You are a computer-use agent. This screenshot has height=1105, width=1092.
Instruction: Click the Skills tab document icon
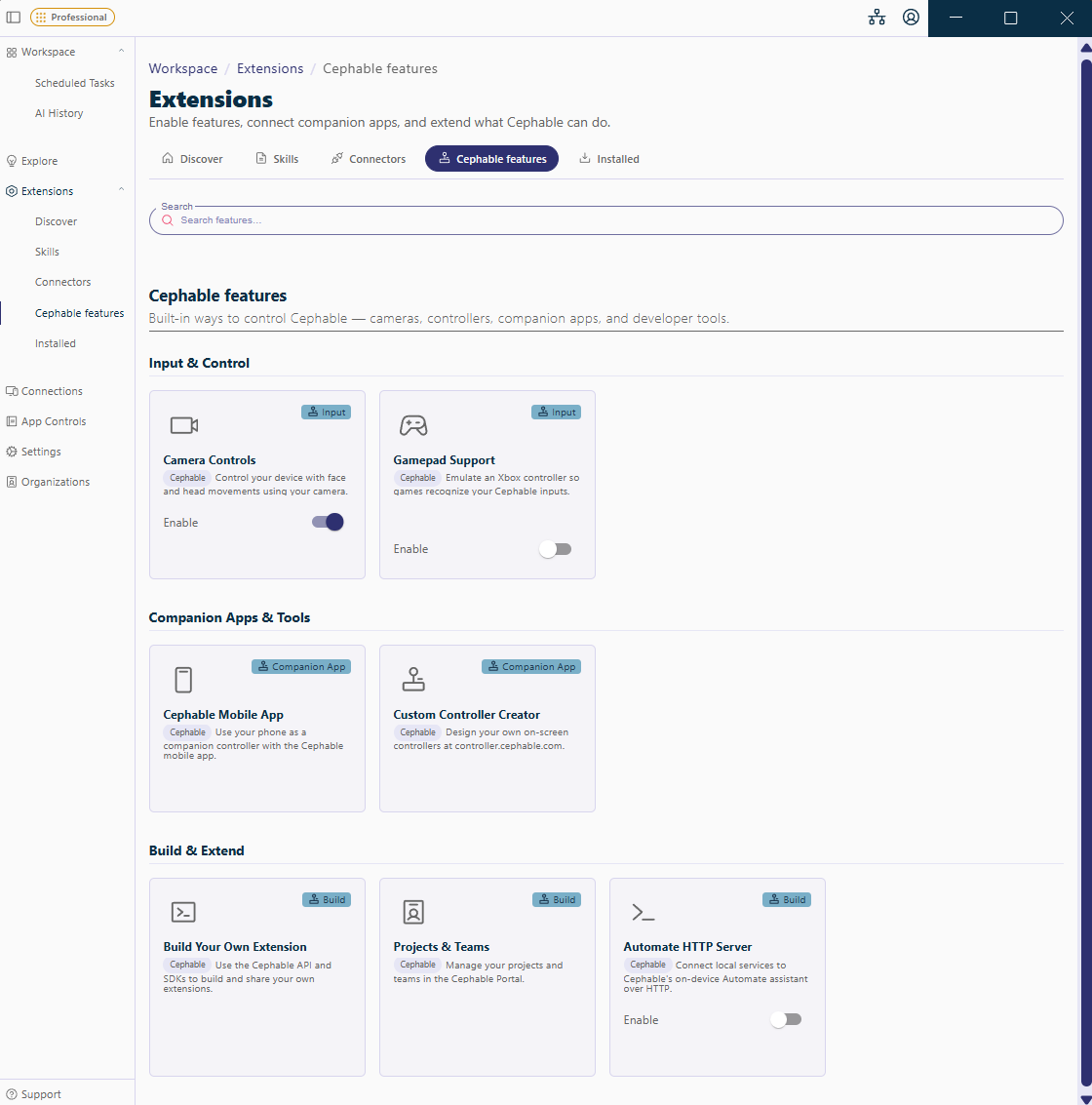click(261, 158)
